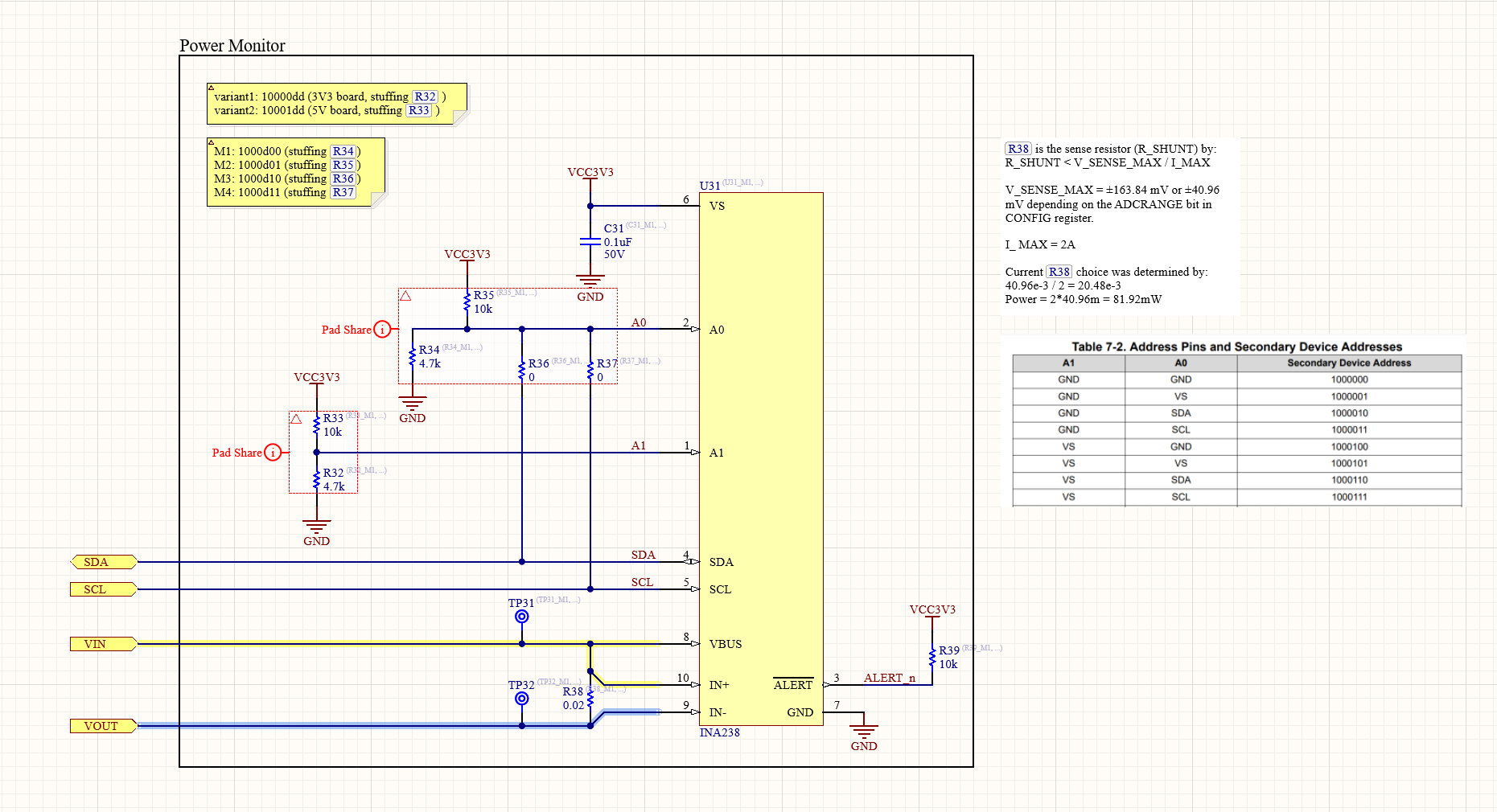This screenshot has height=812, width=1497.
Task: Open R32 link in variant1 note
Action: [425, 96]
